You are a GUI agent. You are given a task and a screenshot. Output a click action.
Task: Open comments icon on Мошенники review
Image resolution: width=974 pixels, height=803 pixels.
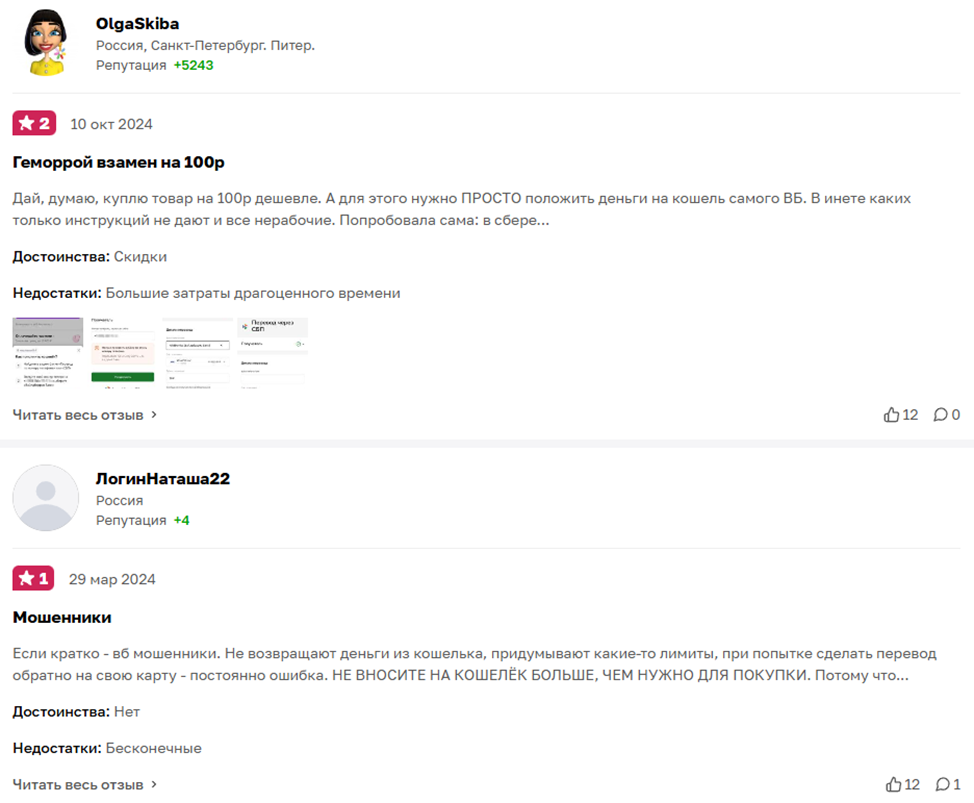(943, 784)
